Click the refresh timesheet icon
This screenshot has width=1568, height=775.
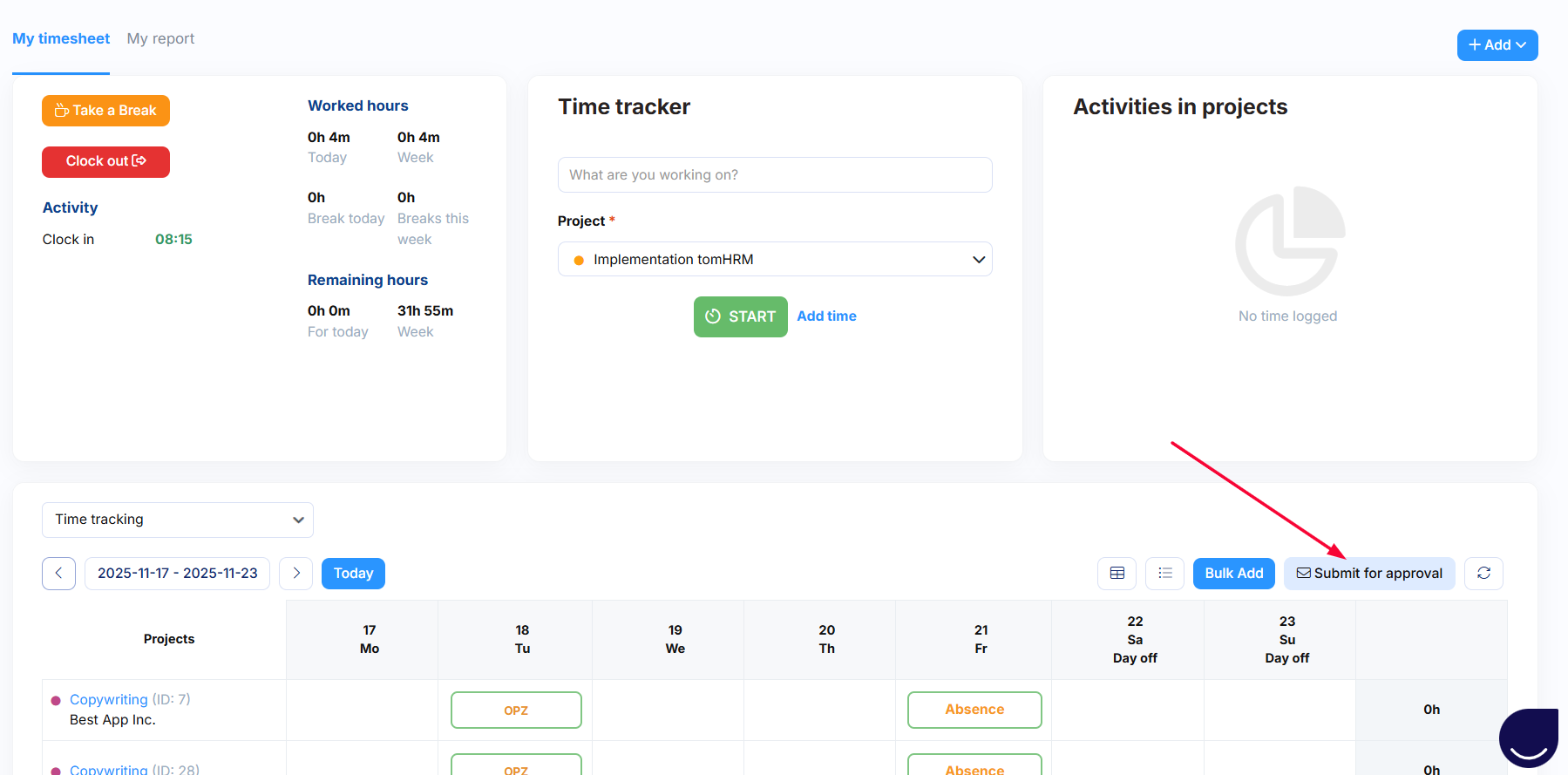tap(1483, 574)
